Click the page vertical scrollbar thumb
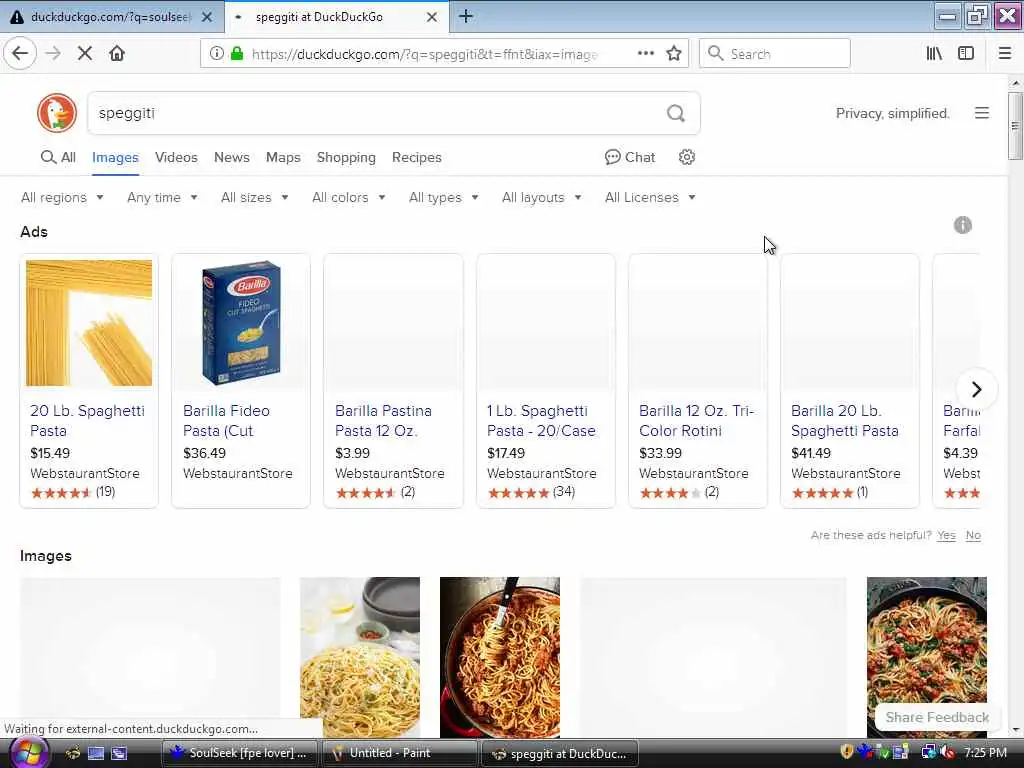1024x768 pixels. pyautogui.click(x=1015, y=125)
